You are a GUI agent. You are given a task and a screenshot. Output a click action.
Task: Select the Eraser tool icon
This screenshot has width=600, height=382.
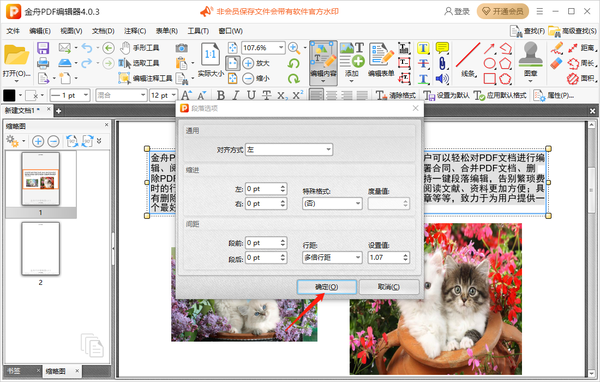(x=557, y=63)
